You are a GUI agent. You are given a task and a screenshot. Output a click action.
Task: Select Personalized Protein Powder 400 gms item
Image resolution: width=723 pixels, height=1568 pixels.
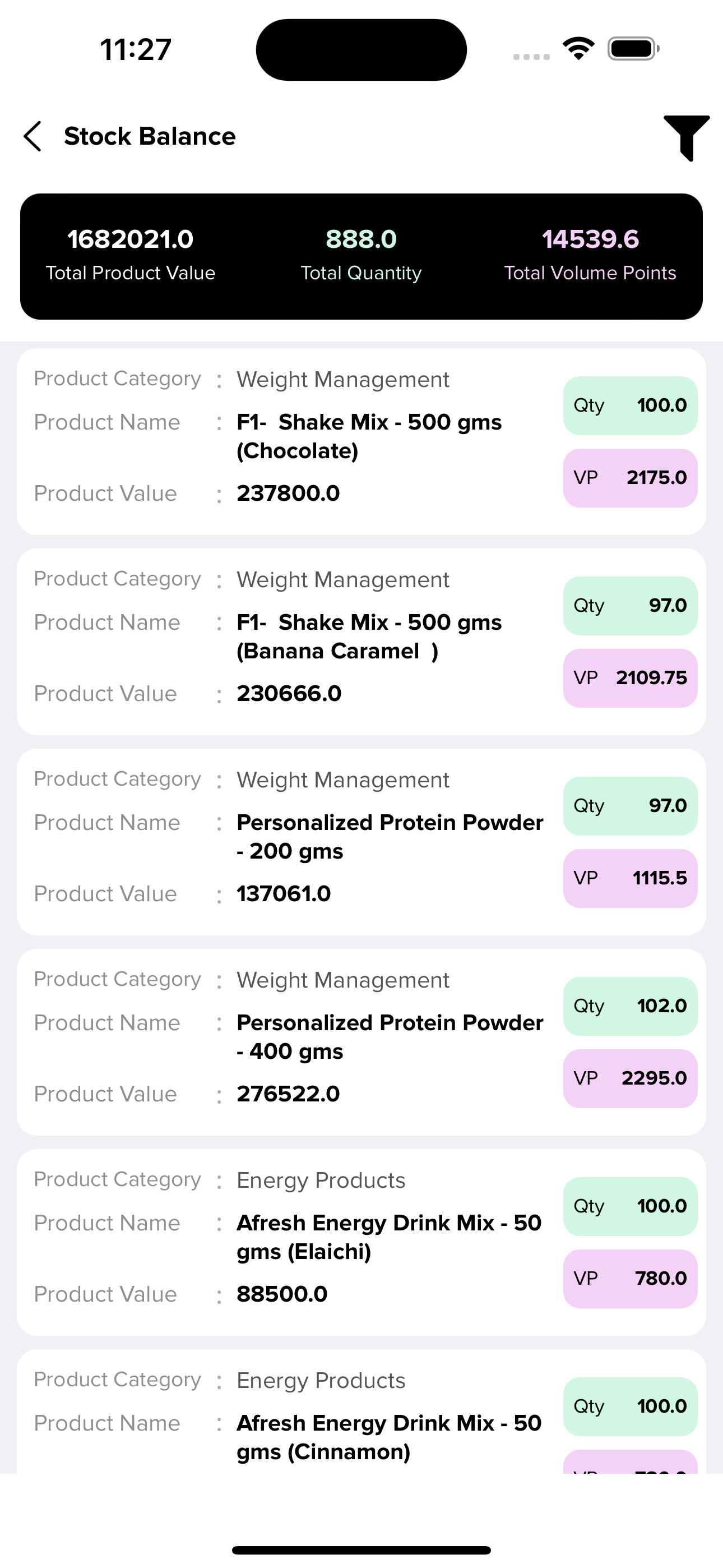tap(361, 1043)
